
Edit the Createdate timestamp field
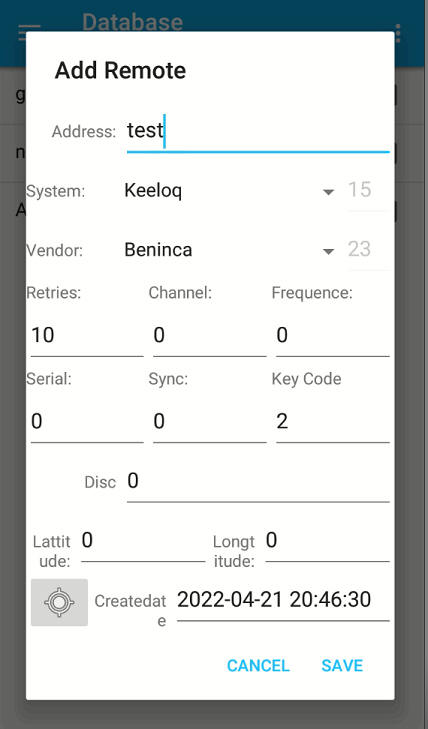pyautogui.click(x=283, y=601)
